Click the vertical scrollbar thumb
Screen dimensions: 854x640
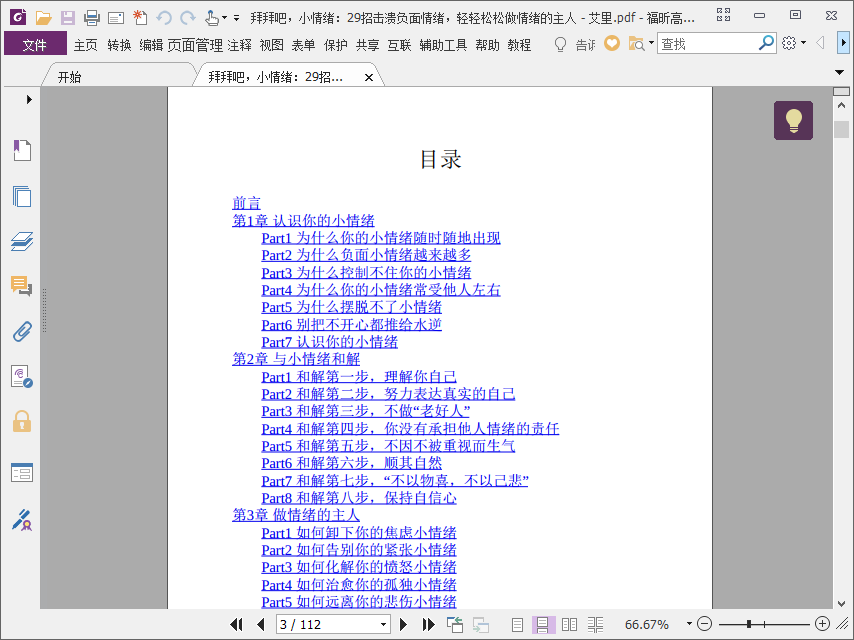pyautogui.click(x=841, y=130)
